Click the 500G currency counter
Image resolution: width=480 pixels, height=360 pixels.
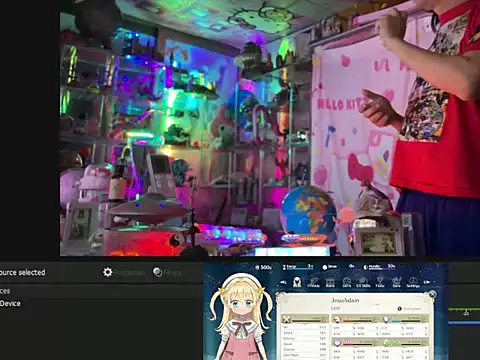[x=264, y=267]
